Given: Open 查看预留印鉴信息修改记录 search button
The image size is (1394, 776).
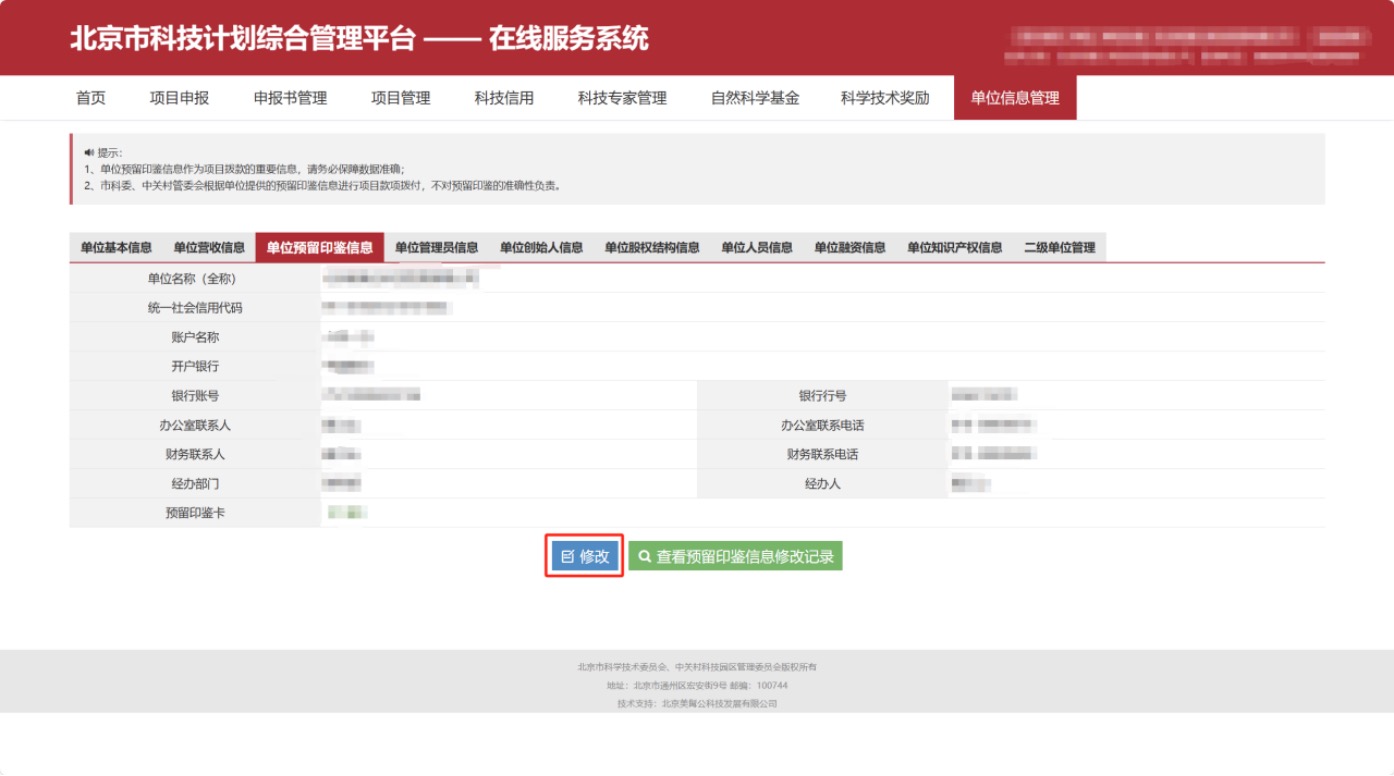Looking at the screenshot, I should pyautogui.click(x=735, y=556).
